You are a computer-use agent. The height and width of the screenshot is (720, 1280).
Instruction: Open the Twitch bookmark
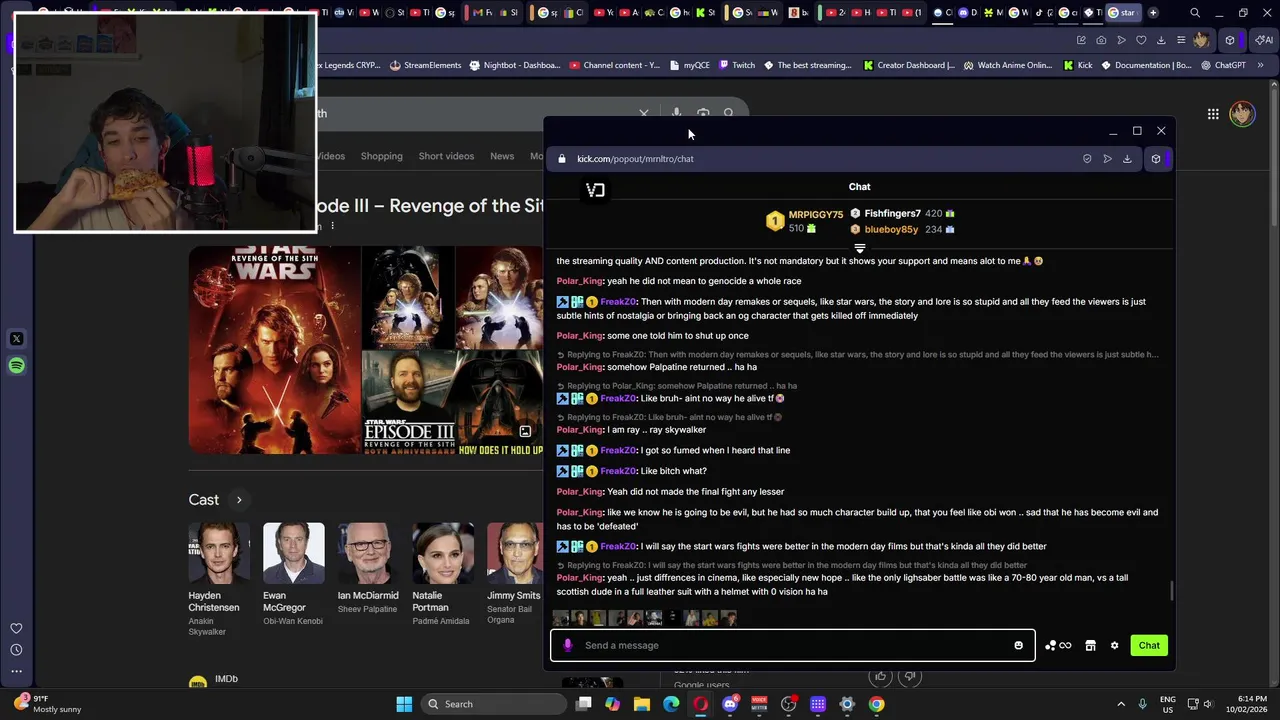[737, 65]
